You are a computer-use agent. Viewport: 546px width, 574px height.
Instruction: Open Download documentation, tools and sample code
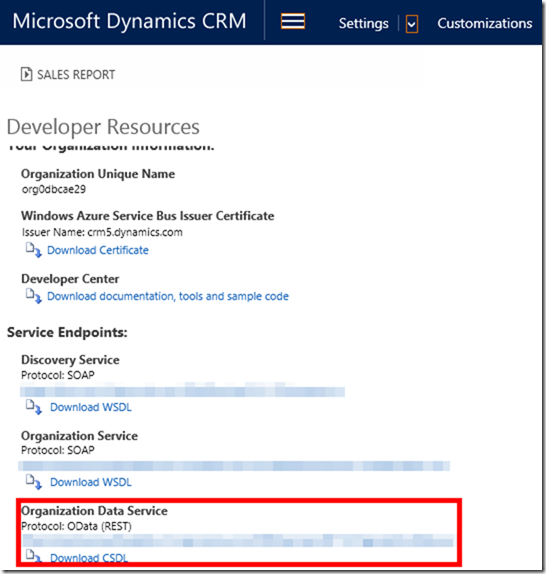[x=168, y=296]
